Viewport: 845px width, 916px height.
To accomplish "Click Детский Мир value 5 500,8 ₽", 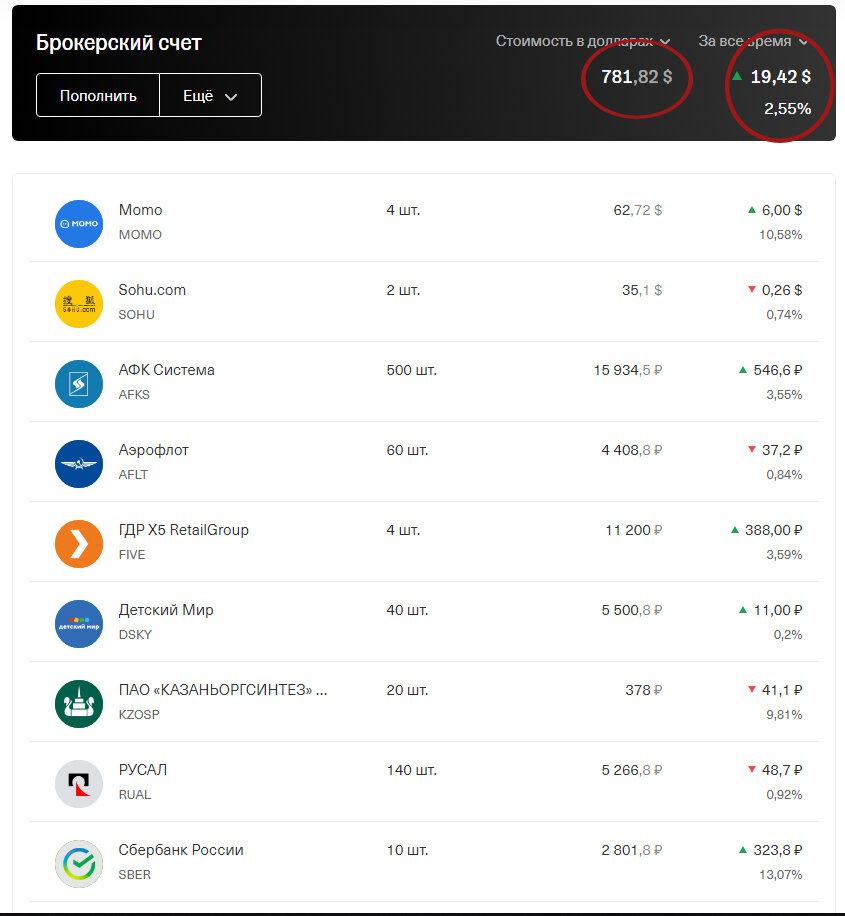I will pos(632,610).
